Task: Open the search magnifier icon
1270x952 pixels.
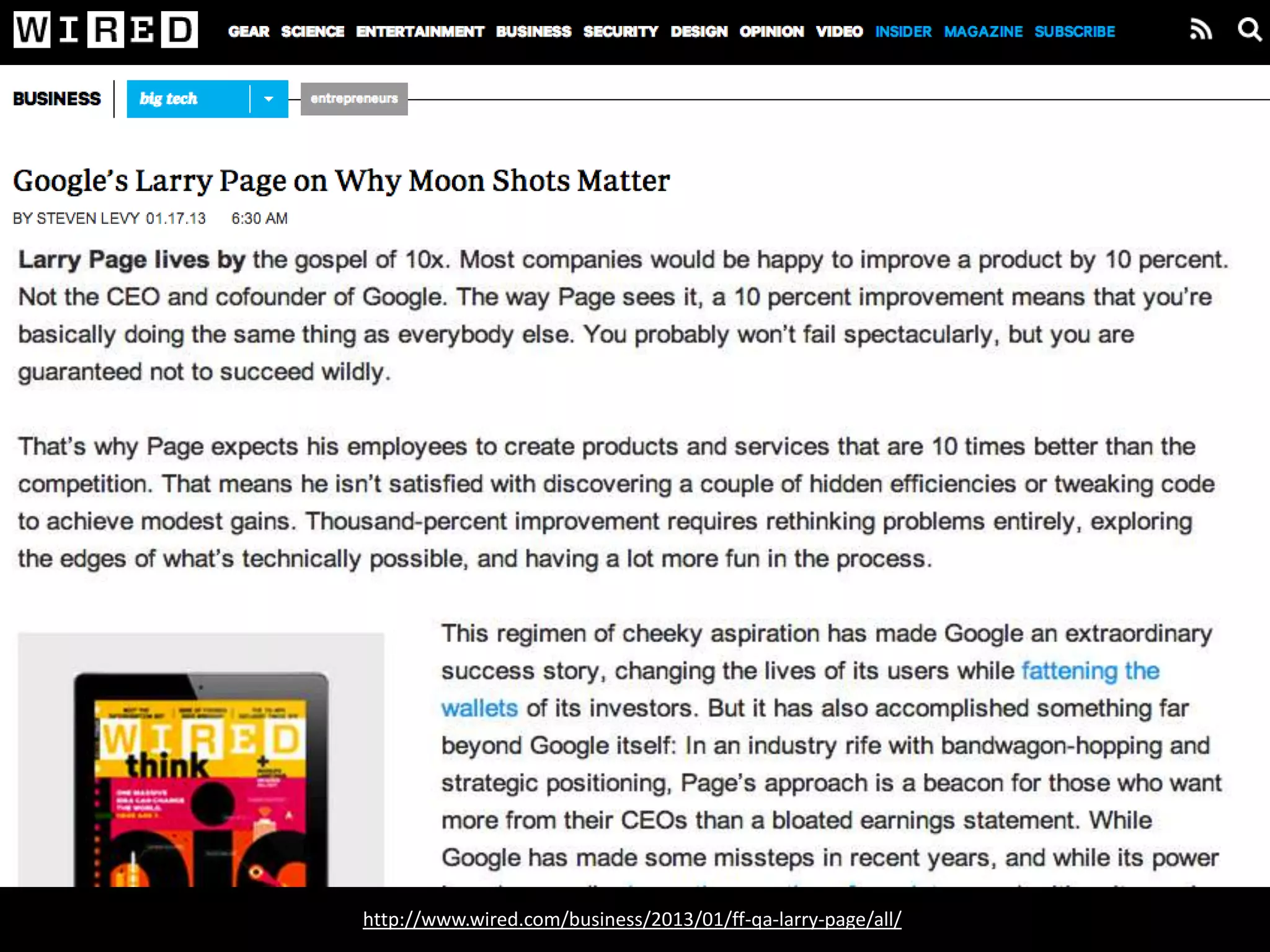Action: point(1249,30)
